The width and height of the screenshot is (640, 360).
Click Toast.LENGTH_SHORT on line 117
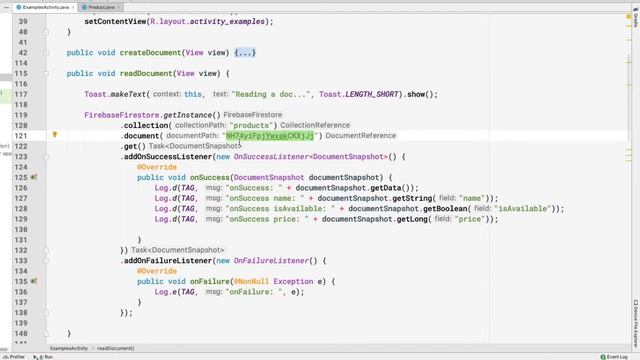359,94
